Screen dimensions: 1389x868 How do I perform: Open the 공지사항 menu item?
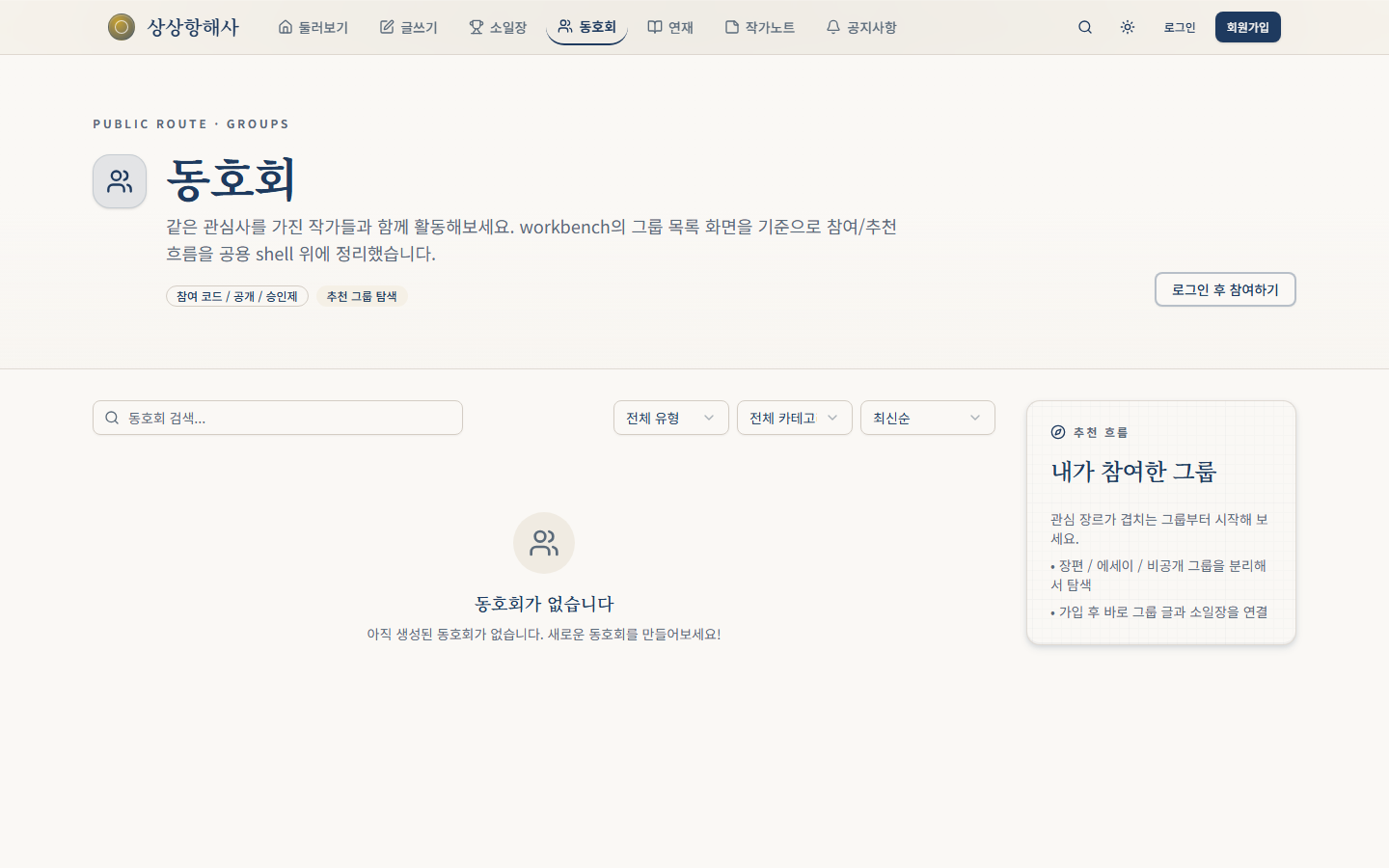[861, 27]
